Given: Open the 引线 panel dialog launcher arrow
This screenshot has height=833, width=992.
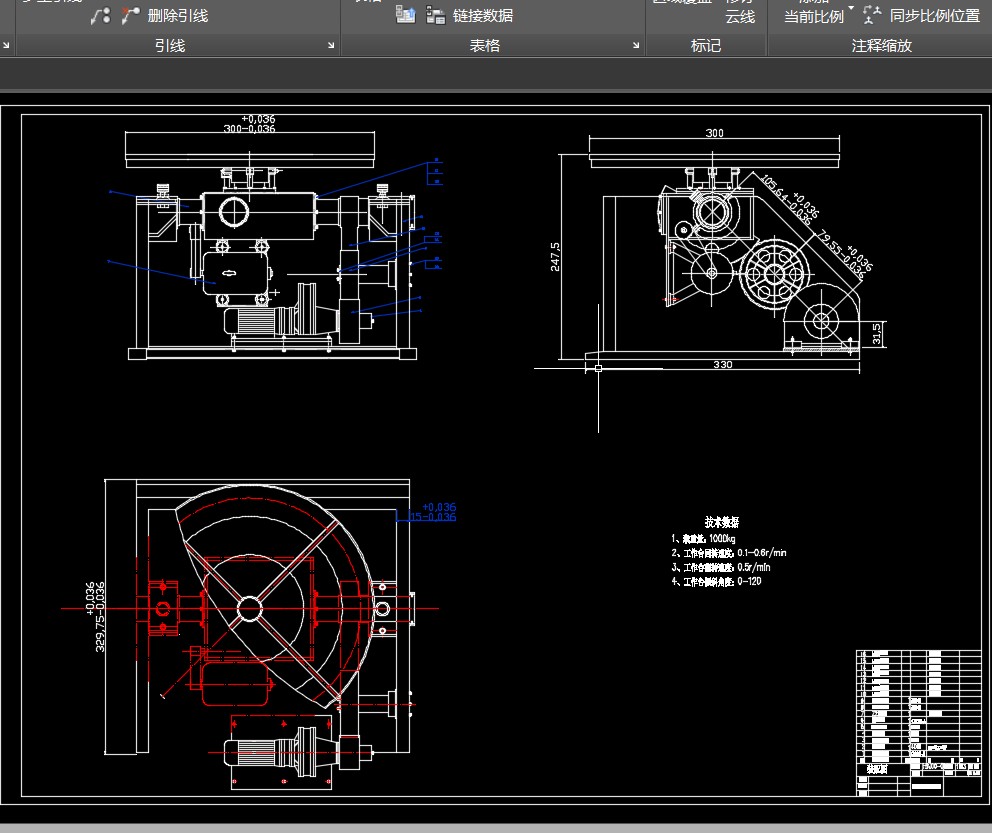Looking at the screenshot, I should point(331,46).
